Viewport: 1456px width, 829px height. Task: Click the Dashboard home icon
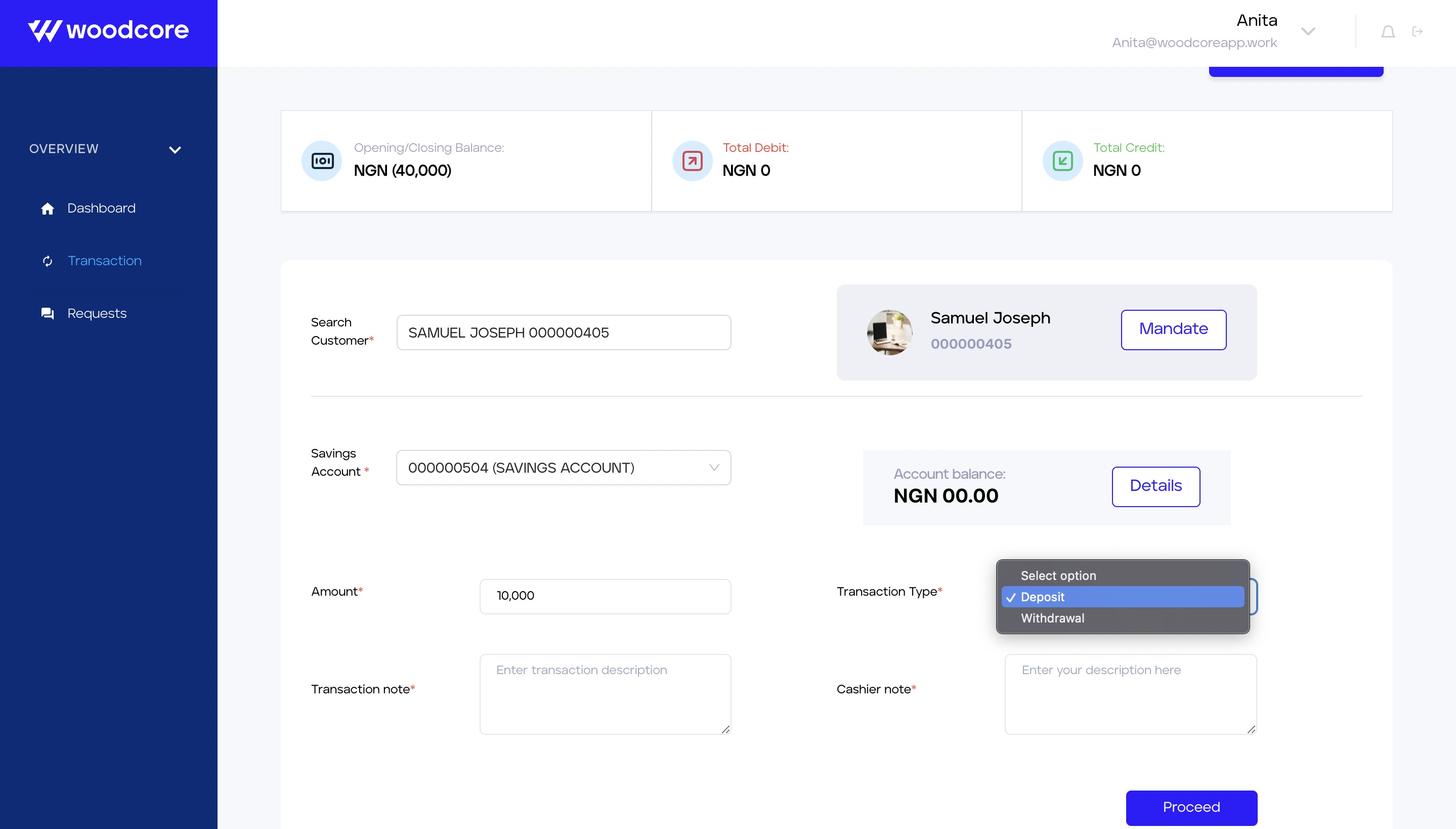[x=47, y=209]
